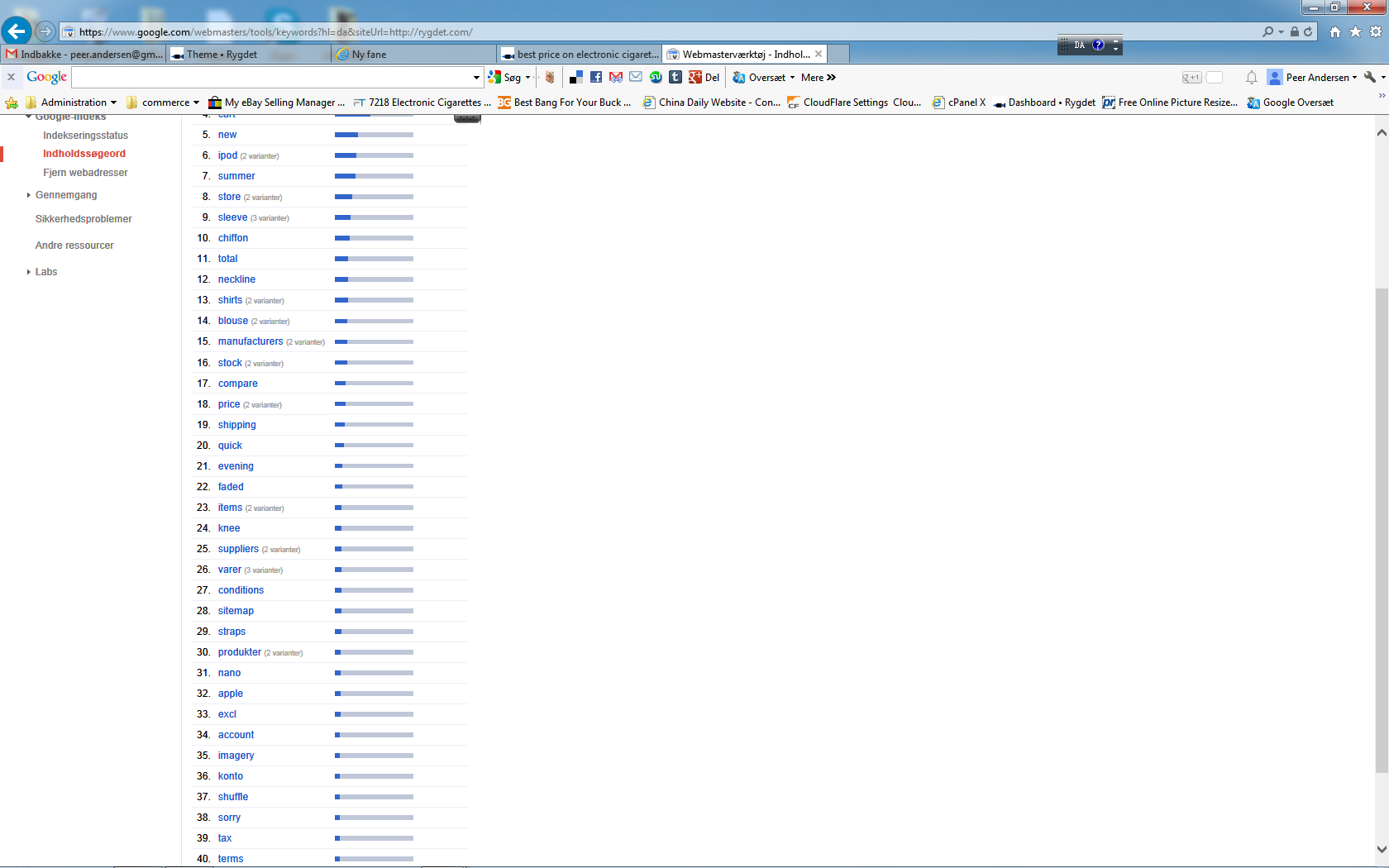Viewport: 1389px width, 868px height.
Task: Share via the Facebook toolbar icon
Action: click(596, 77)
